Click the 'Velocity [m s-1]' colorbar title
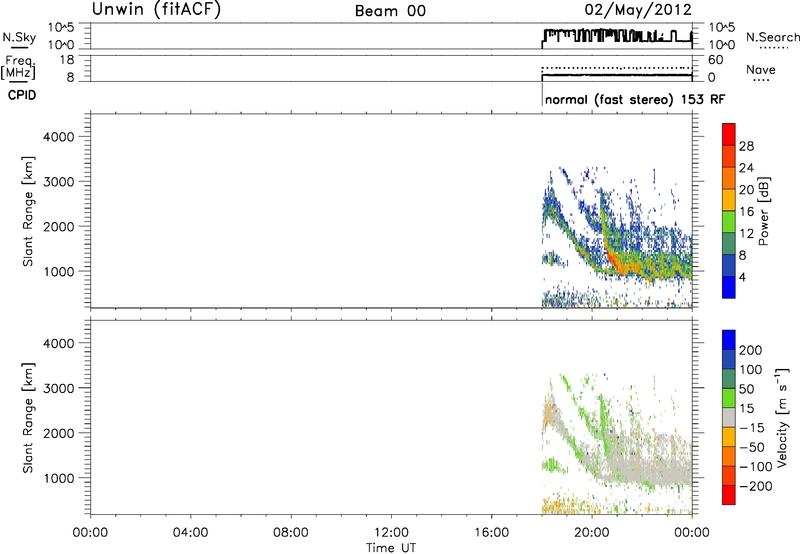 pos(782,417)
